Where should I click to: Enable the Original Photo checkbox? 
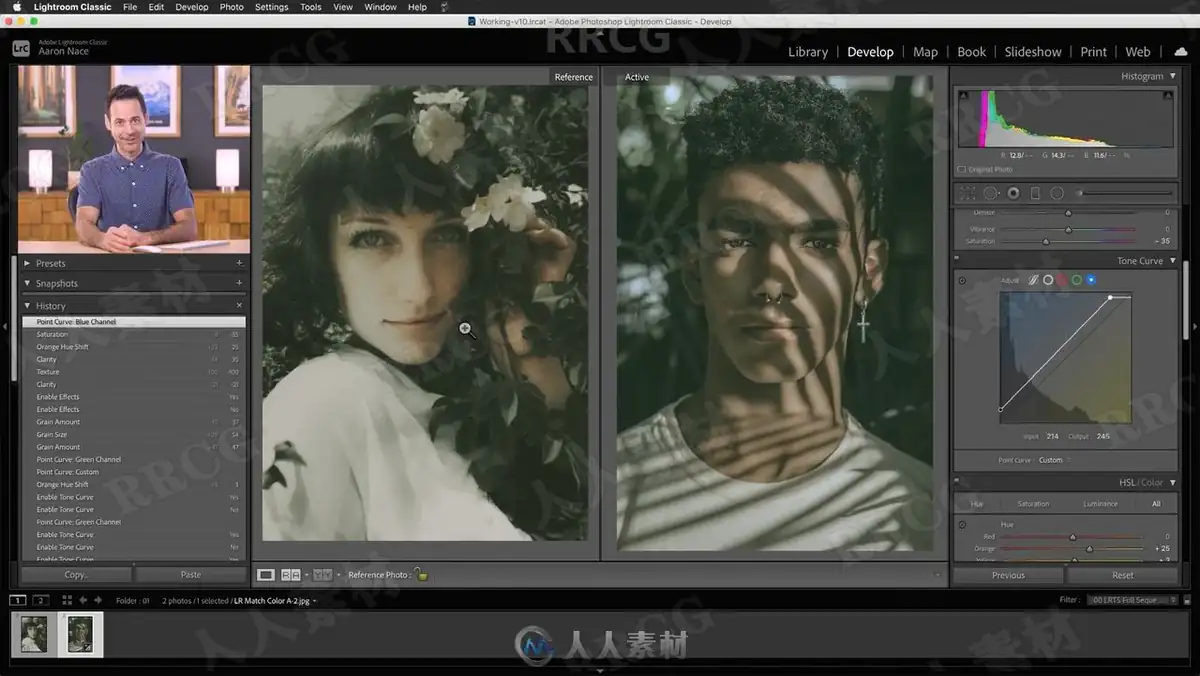pyautogui.click(x=961, y=169)
